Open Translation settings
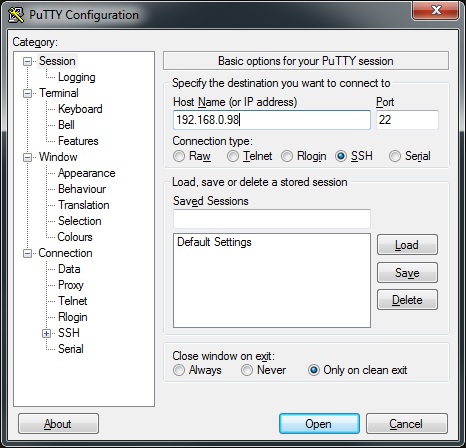The image size is (466, 448). click(84, 205)
